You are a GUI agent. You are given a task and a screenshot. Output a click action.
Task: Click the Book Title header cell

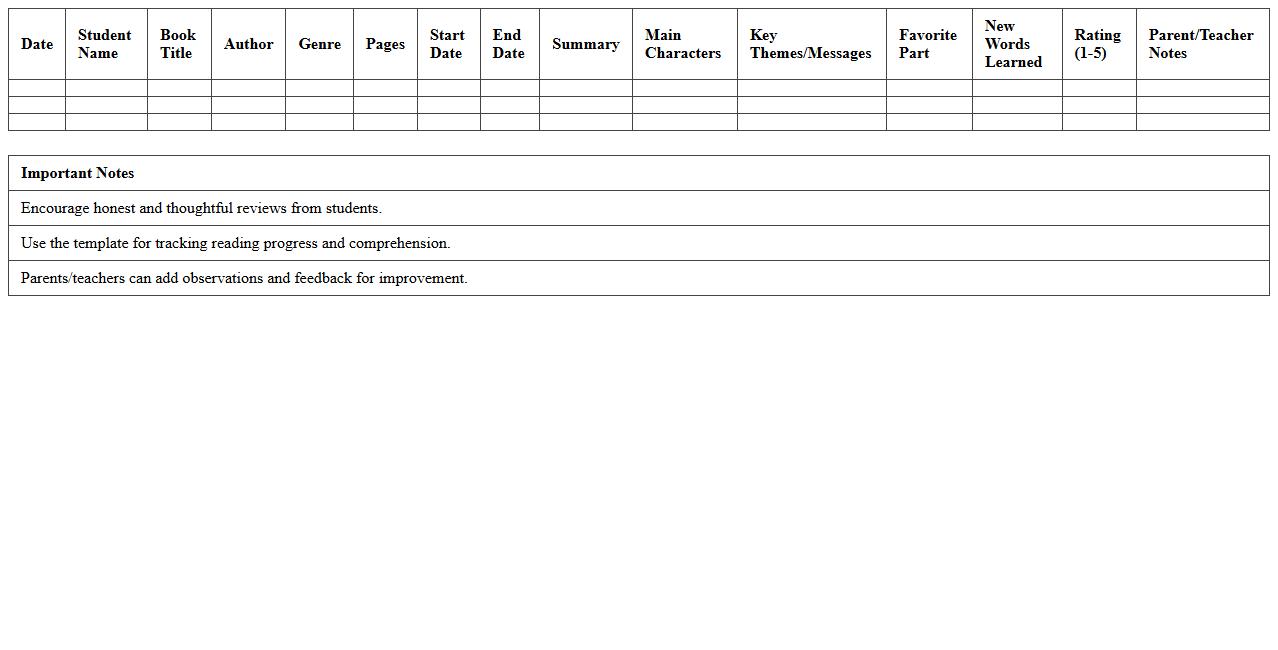[178, 44]
